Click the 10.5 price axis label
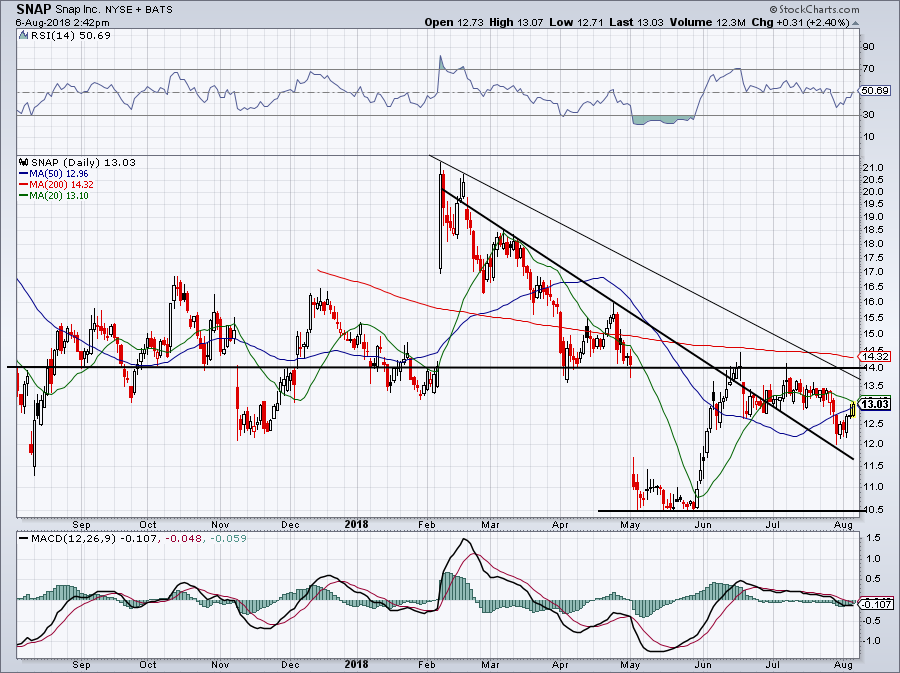The image size is (900, 673). coord(872,509)
